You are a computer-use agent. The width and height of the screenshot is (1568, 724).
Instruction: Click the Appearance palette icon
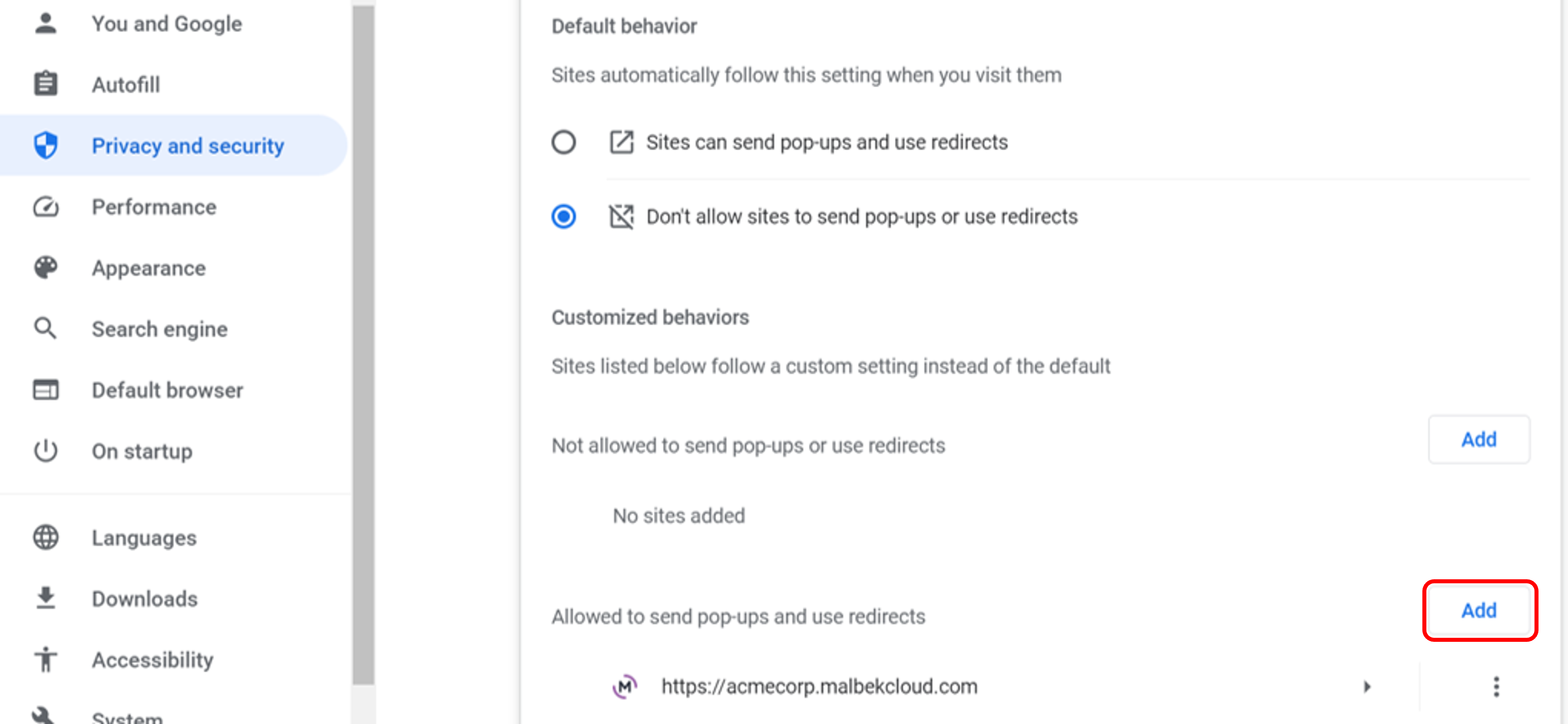click(x=46, y=268)
